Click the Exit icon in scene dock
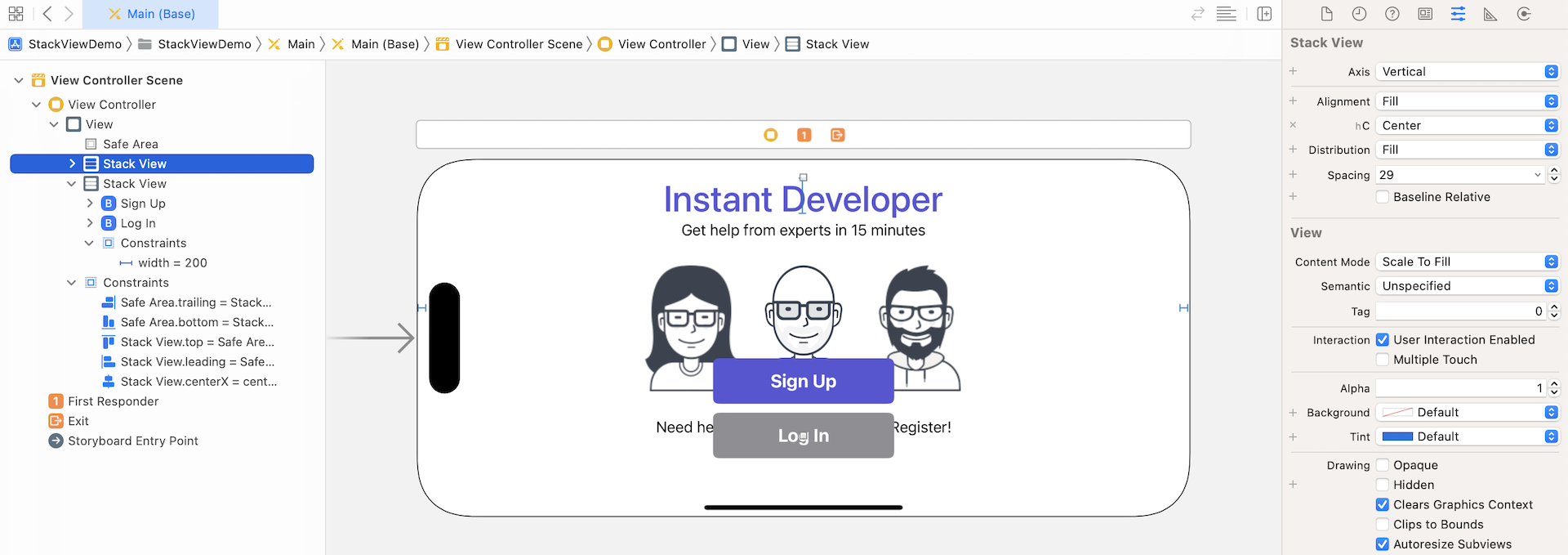 (x=837, y=135)
